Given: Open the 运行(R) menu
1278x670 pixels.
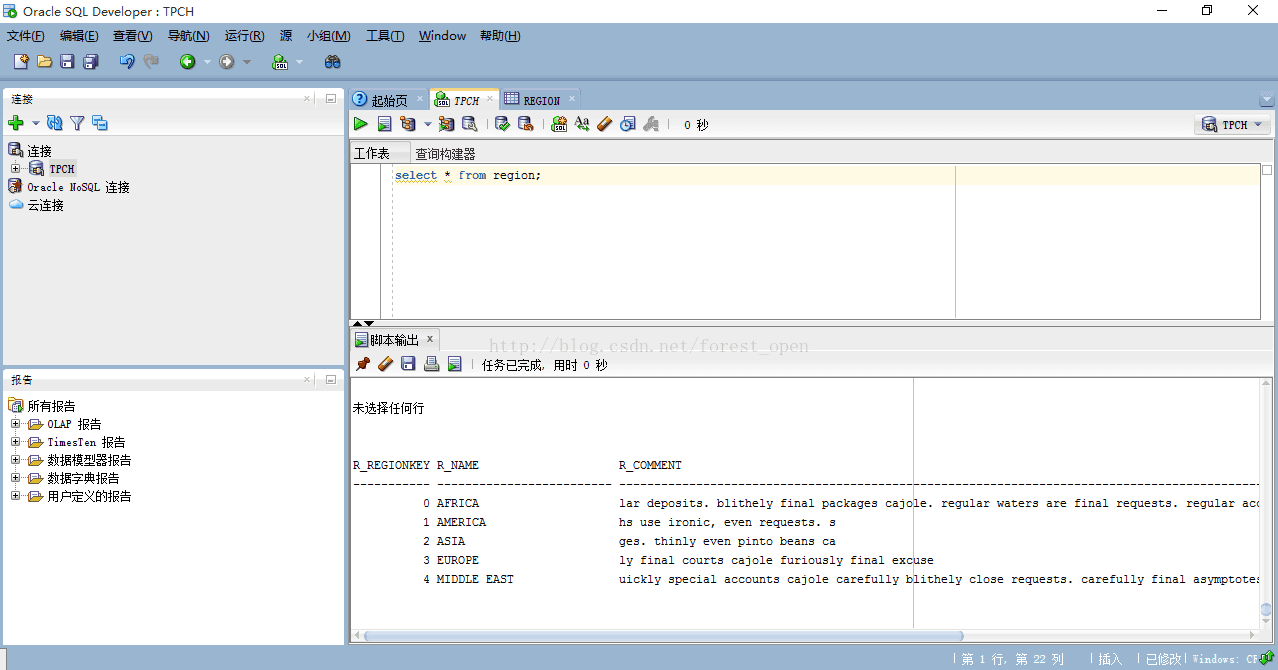Looking at the screenshot, I should coord(244,36).
